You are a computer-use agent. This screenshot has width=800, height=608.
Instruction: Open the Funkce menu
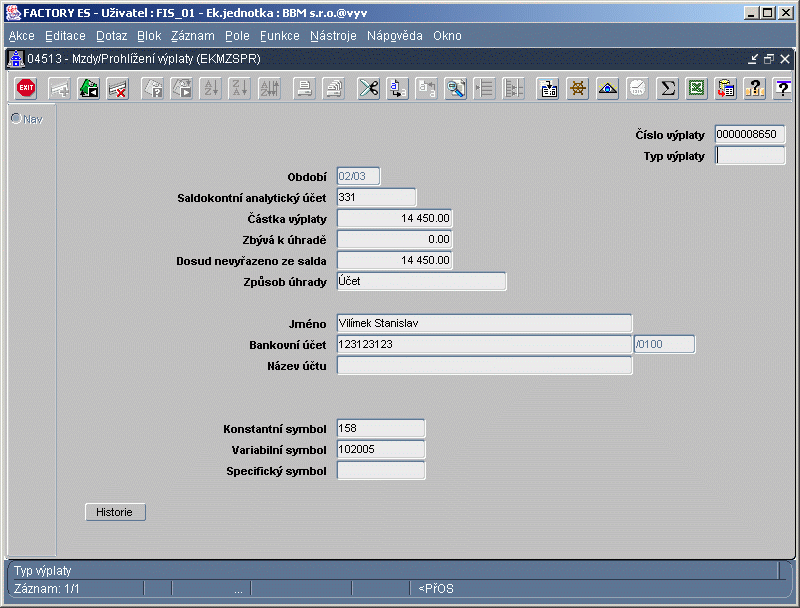pyautogui.click(x=280, y=36)
